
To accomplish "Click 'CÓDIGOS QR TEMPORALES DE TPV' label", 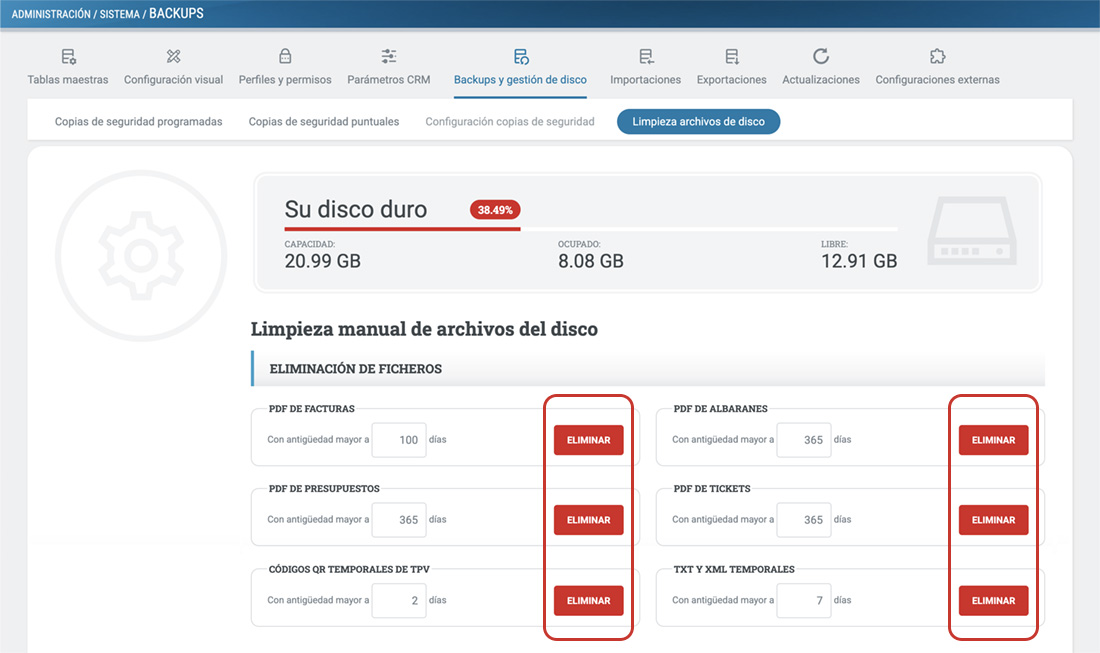I will click(x=349, y=569).
